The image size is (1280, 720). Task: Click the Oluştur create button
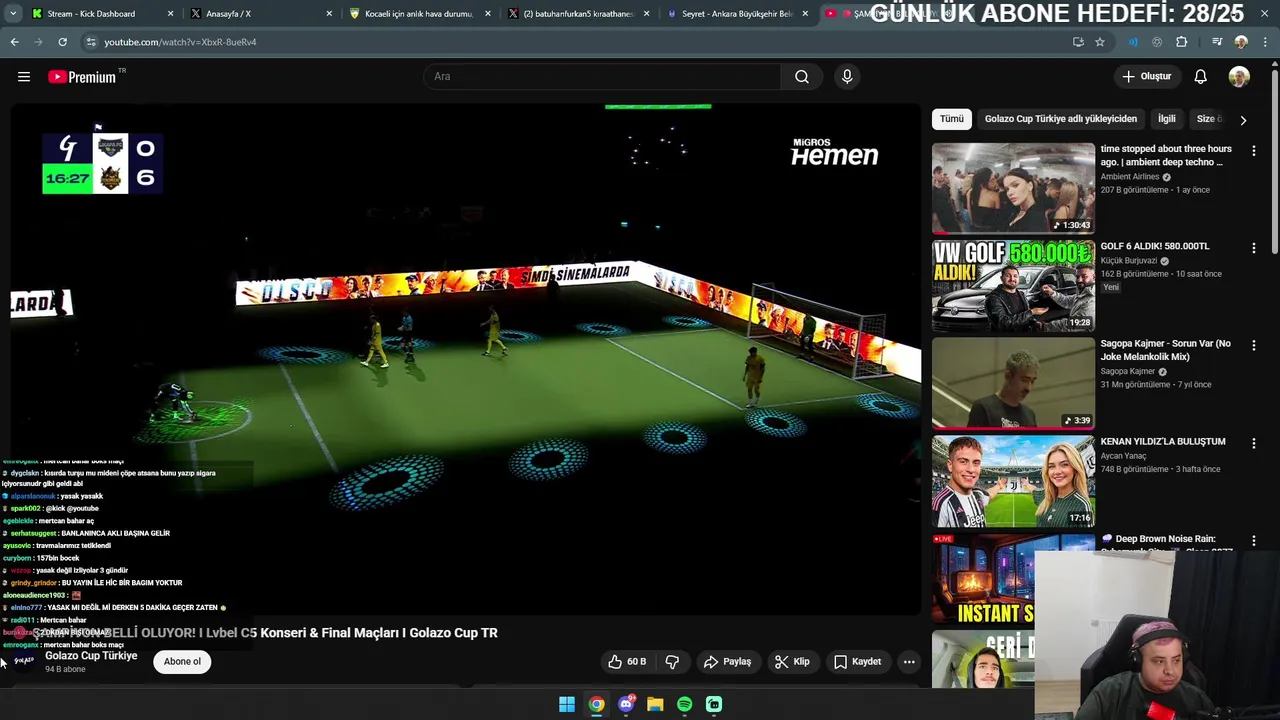(1146, 77)
